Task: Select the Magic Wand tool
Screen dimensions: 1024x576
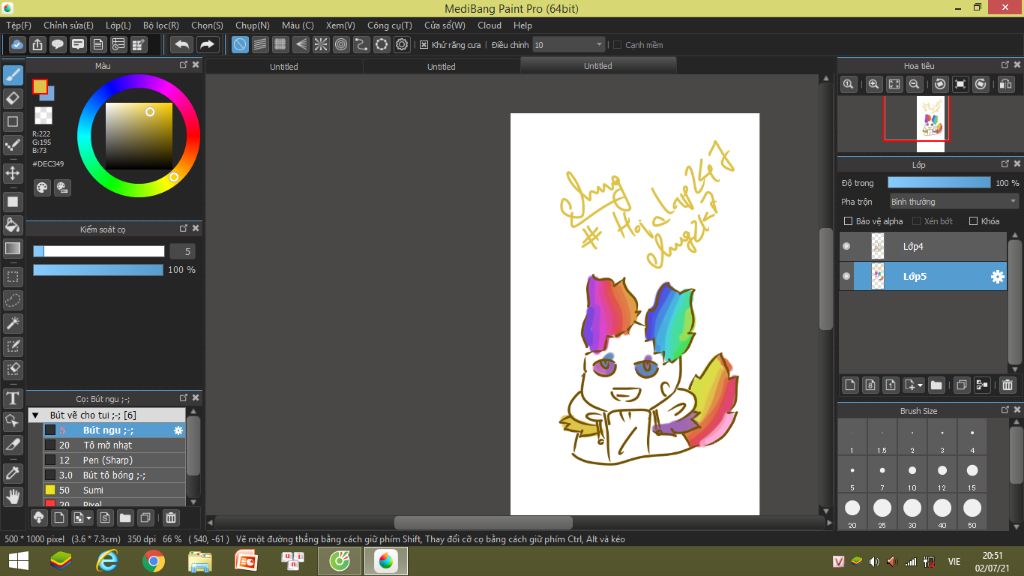Action: click(12, 323)
